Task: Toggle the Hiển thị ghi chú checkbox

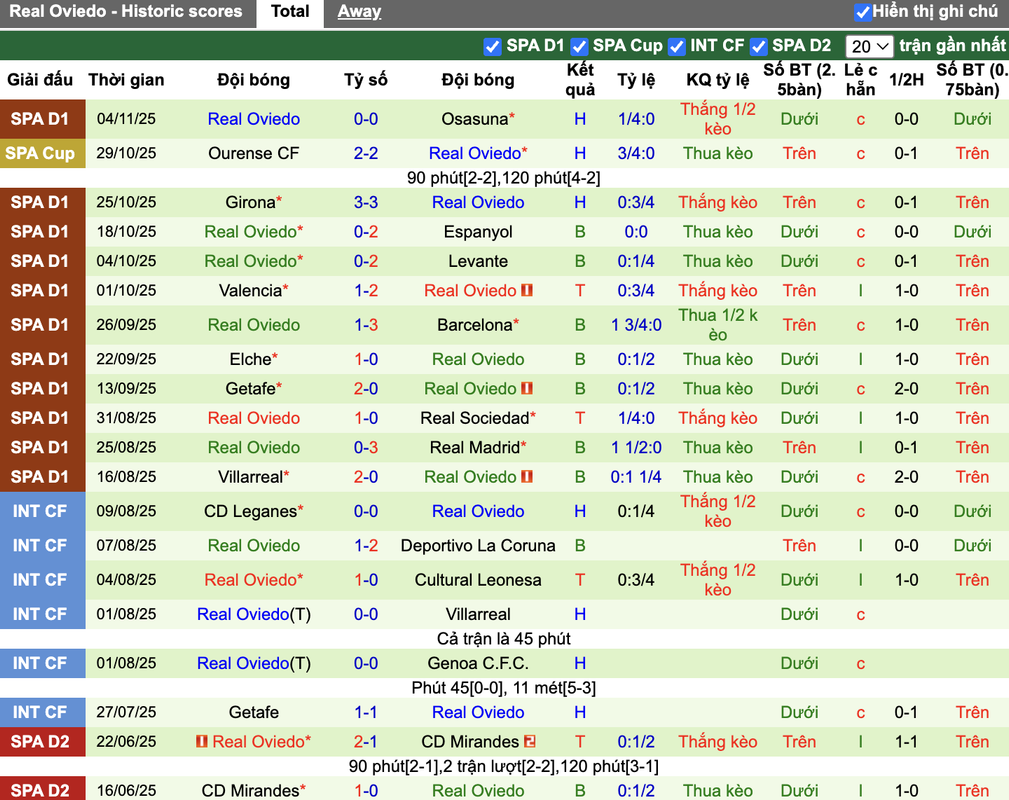Action: (862, 12)
